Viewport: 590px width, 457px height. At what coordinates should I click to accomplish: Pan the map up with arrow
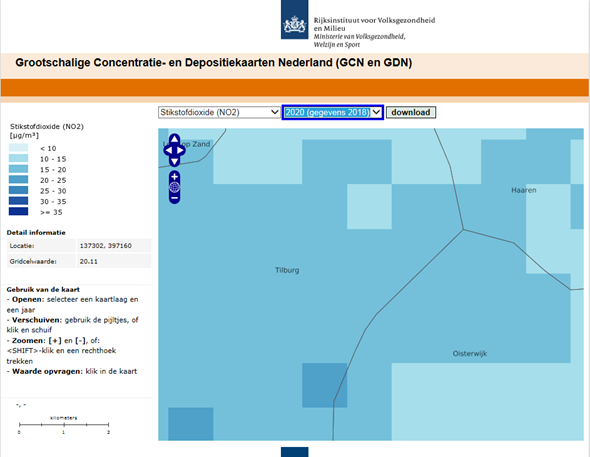point(174,139)
